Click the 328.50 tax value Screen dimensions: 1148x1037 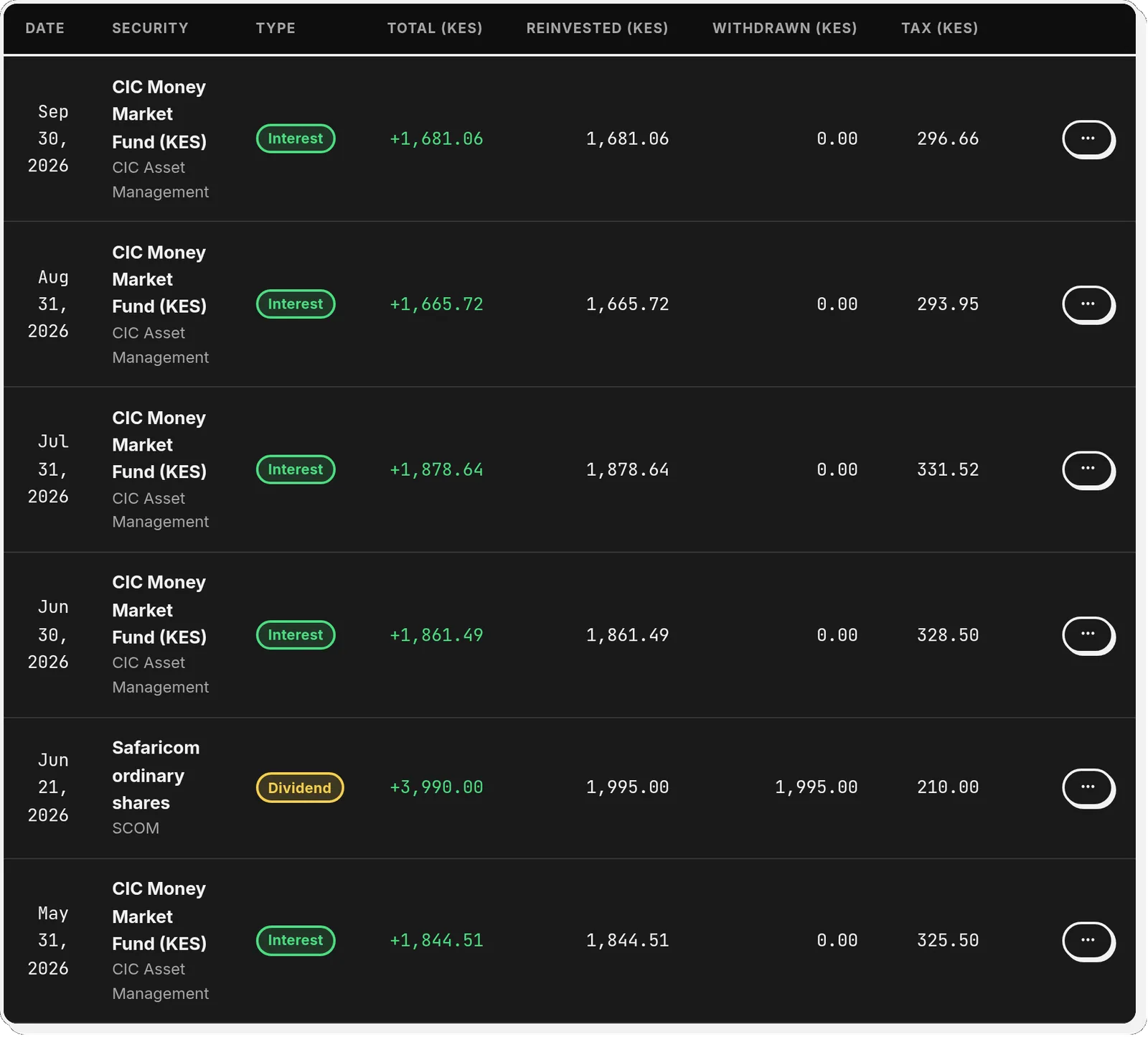(x=948, y=635)
